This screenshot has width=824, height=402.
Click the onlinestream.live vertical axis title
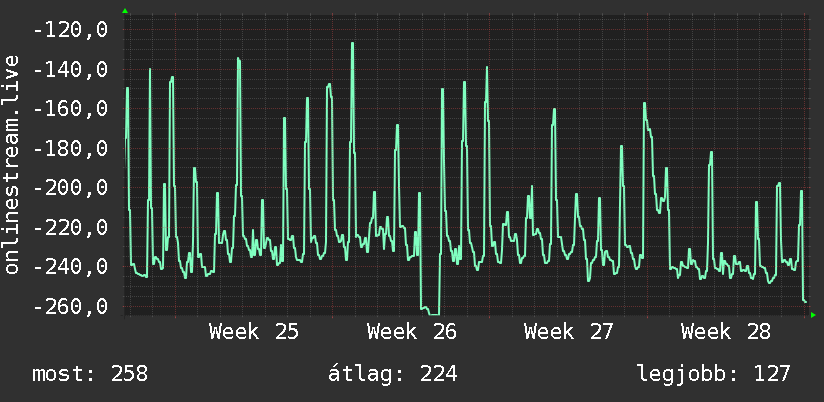pos(12,164)
